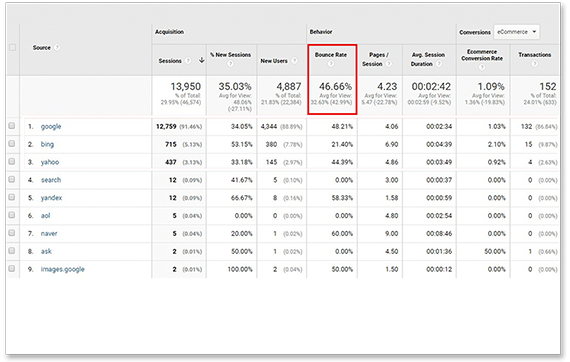Check the box for the naver row
Image resolution: width=570 pixels, height=362 pixels.
tap(12, 233)
